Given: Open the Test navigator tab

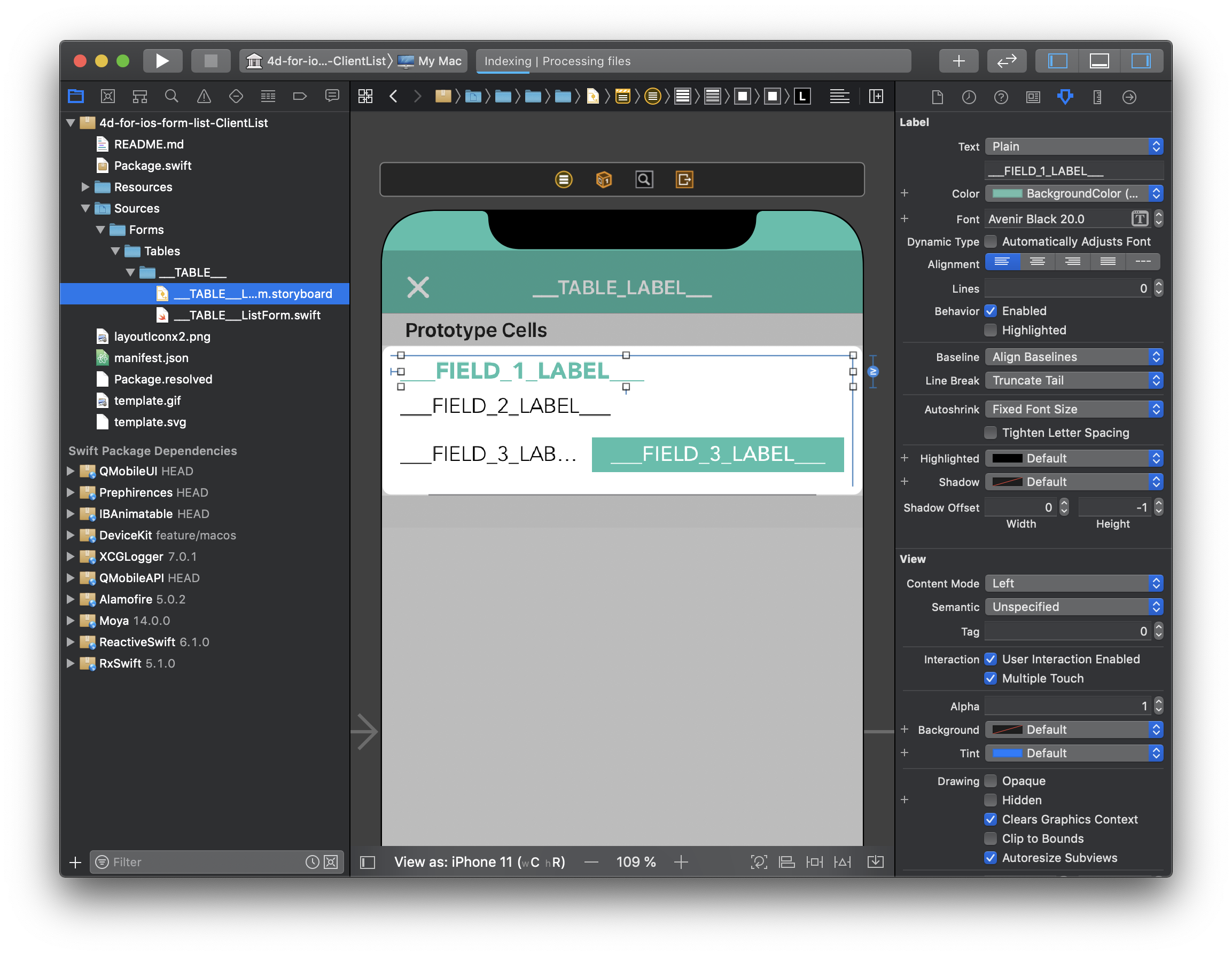Looking at the screenshot, I should point(236,97).
